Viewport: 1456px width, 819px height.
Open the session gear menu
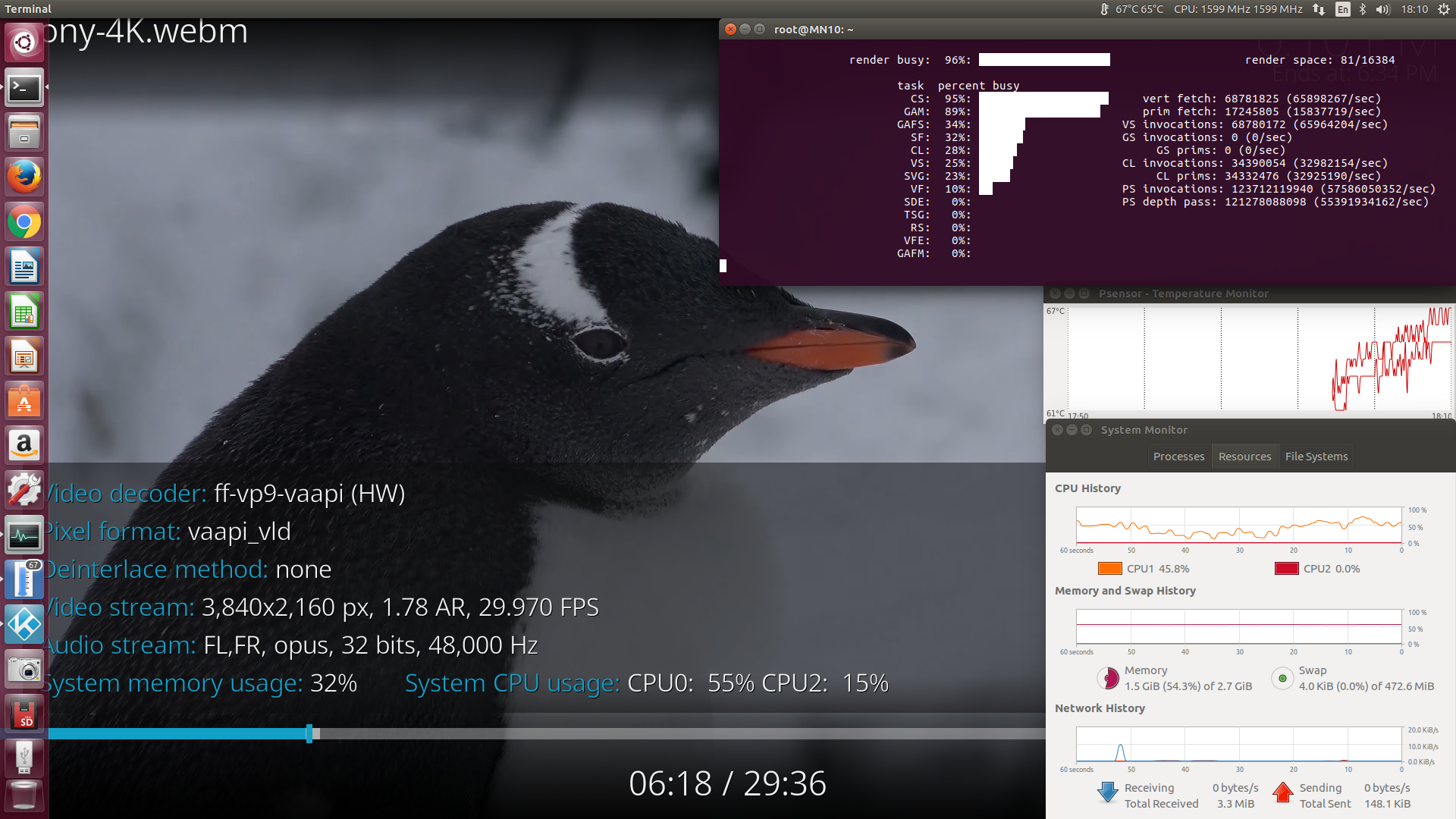click(1443, 9)
